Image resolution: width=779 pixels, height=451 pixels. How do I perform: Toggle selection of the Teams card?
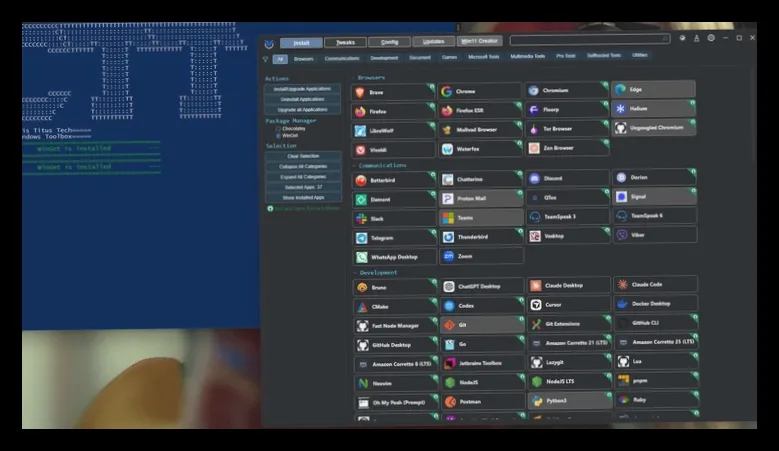point(481,218)
